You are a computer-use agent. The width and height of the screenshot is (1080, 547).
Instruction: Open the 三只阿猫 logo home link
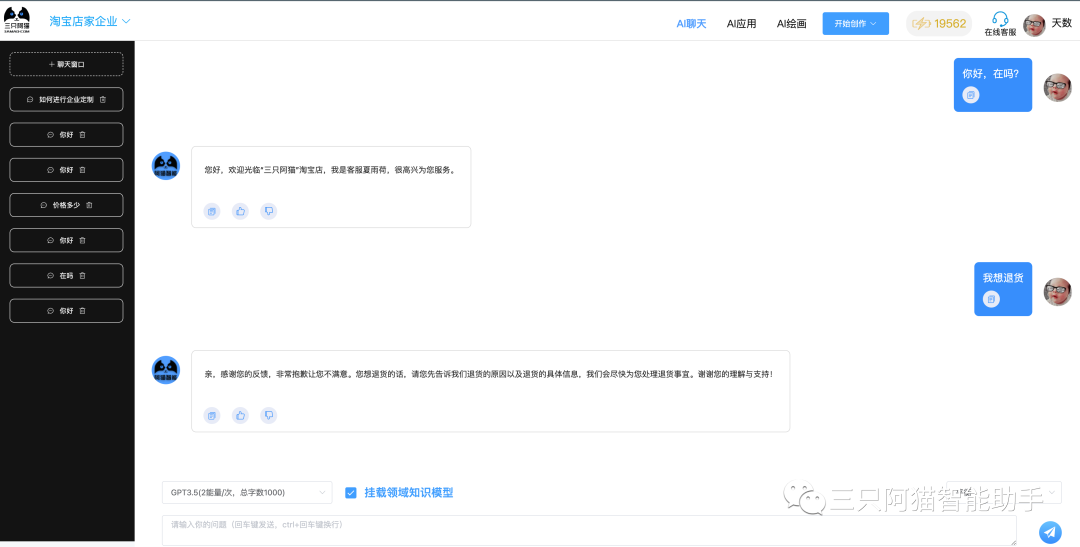click(17, 21)
